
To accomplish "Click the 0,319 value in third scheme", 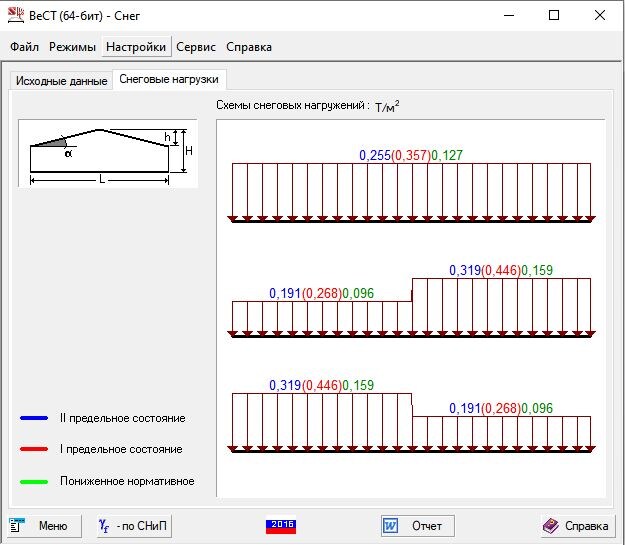I will tap(285, 386).
